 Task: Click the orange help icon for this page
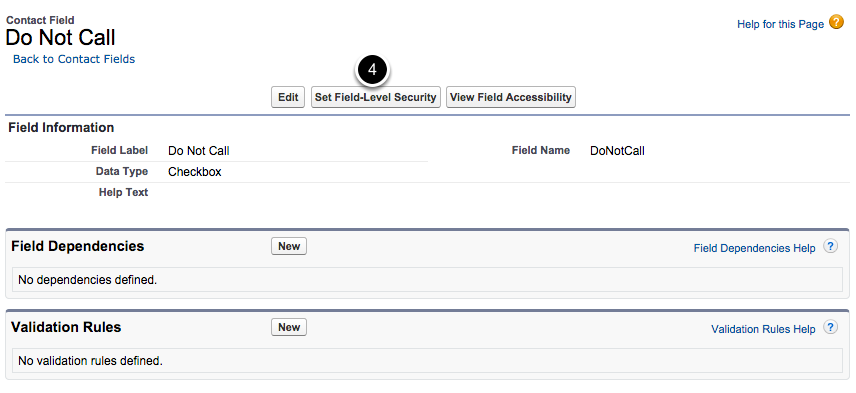tap(836, 22)
